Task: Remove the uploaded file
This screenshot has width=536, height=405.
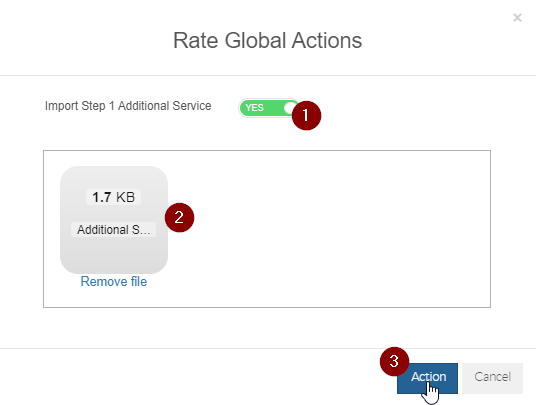Action: coord(114,281)
